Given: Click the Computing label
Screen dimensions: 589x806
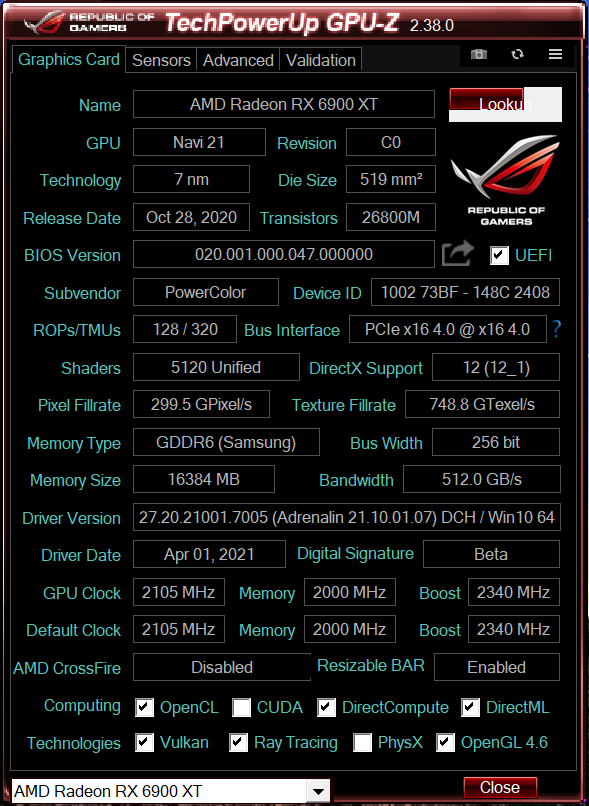Looking at the screenshot, I should click(x=82, y=706).
